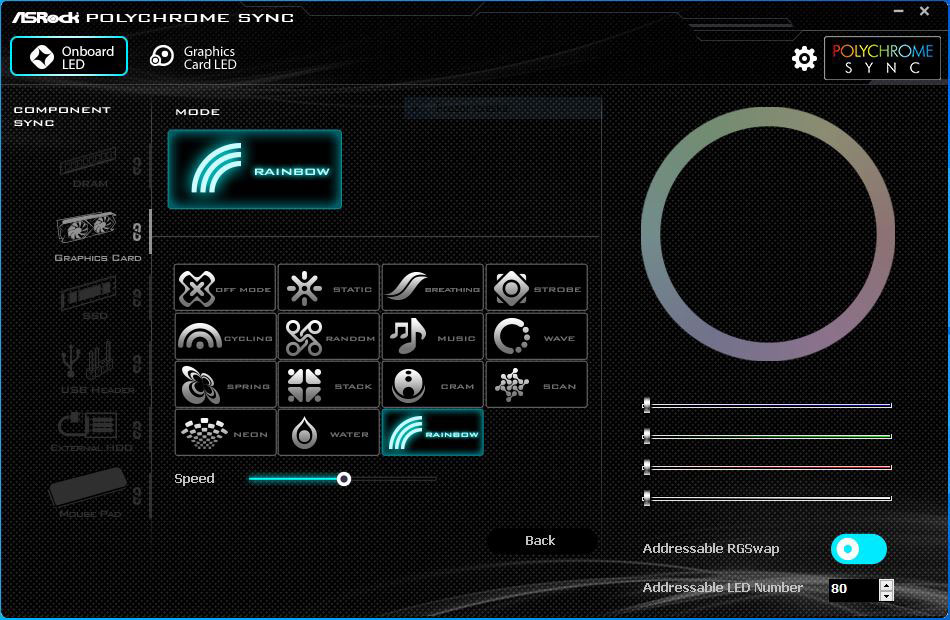This screenshot has height=620, width=950.
Task: Click the Polychrome Sync logo button
Action: pos(882,59)
